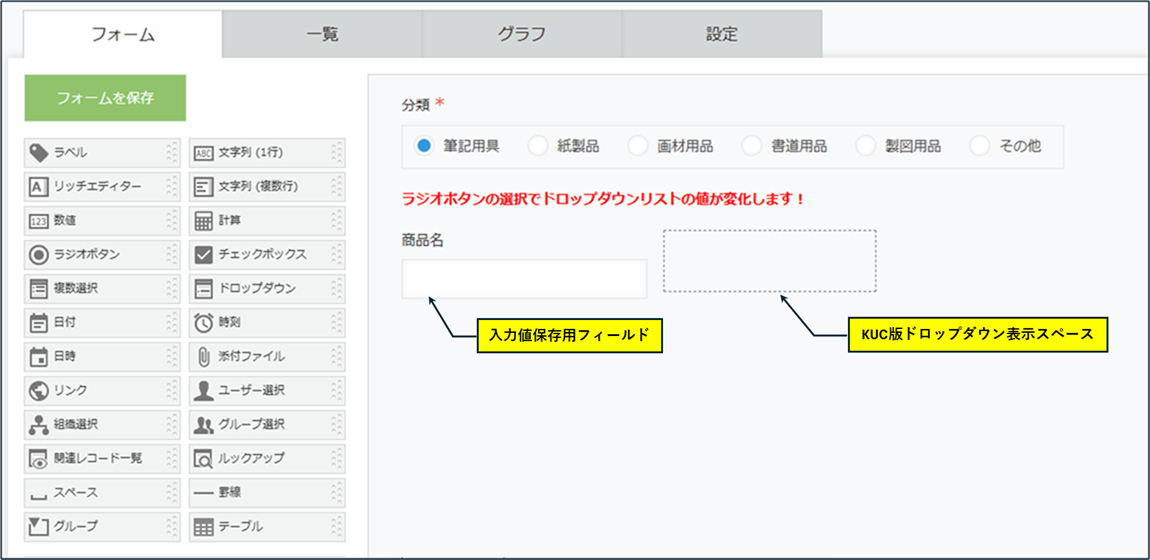Image resolution: width=1150 pixels, height=560 pixels.
Task: Choose the 時刻 clock icon field
Action: coord(203,323)
